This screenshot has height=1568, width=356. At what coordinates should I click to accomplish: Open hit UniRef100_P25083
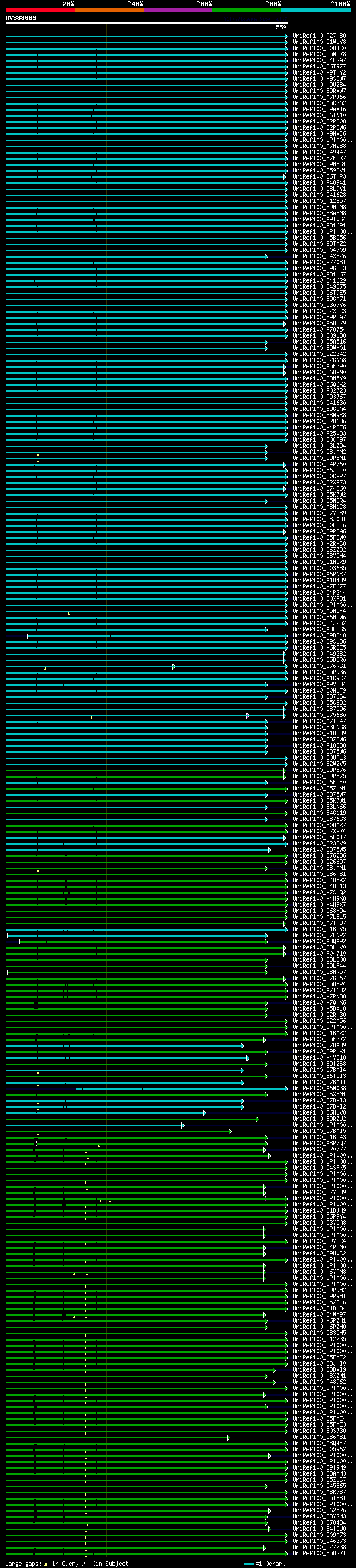319,433
